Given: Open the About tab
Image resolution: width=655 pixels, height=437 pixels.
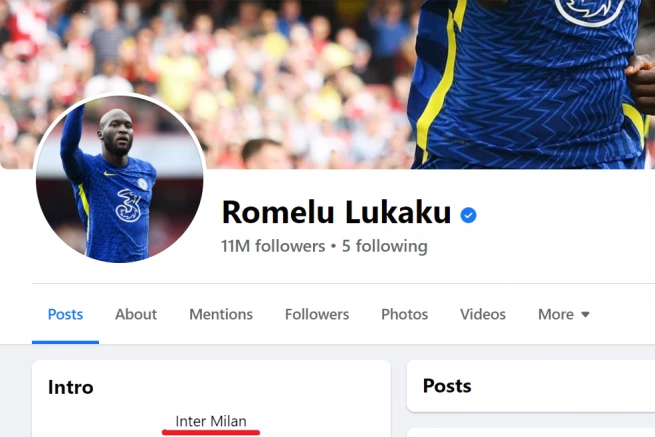Looking at the screenshot, I should (x=136, y=314).
